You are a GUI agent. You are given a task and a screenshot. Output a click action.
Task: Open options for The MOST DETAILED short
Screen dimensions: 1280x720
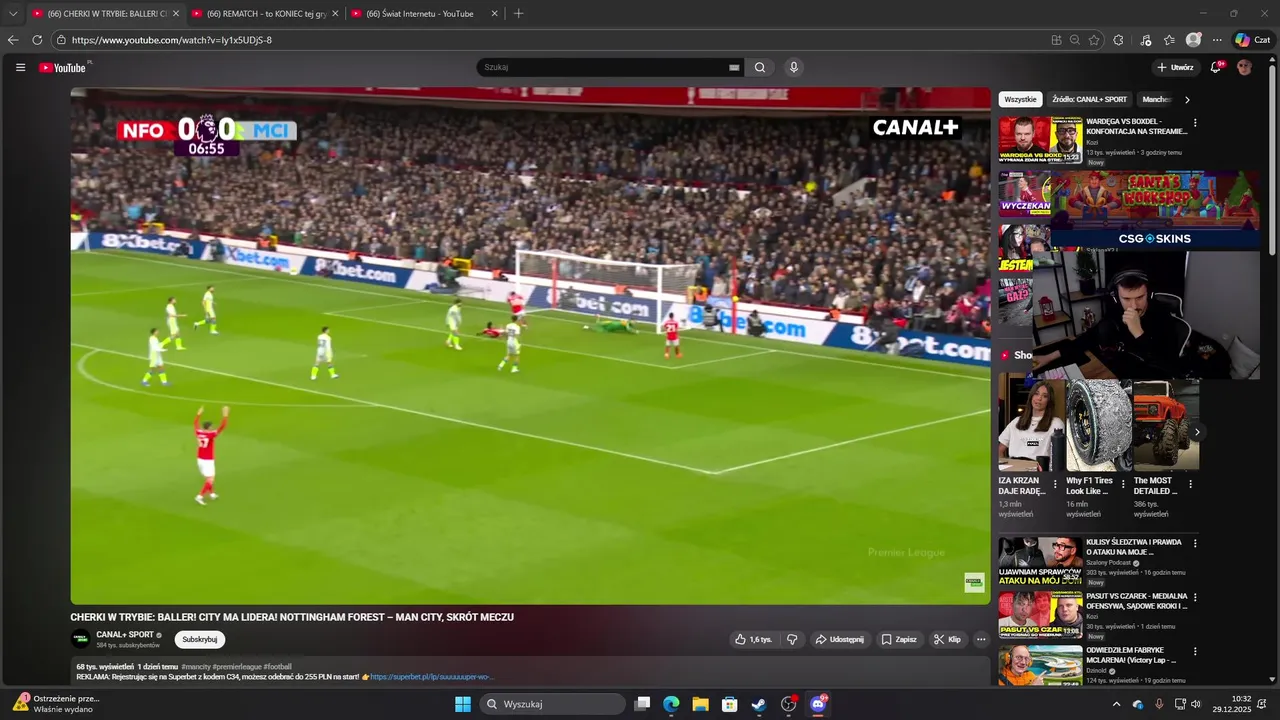click(x=1190, y=484)
